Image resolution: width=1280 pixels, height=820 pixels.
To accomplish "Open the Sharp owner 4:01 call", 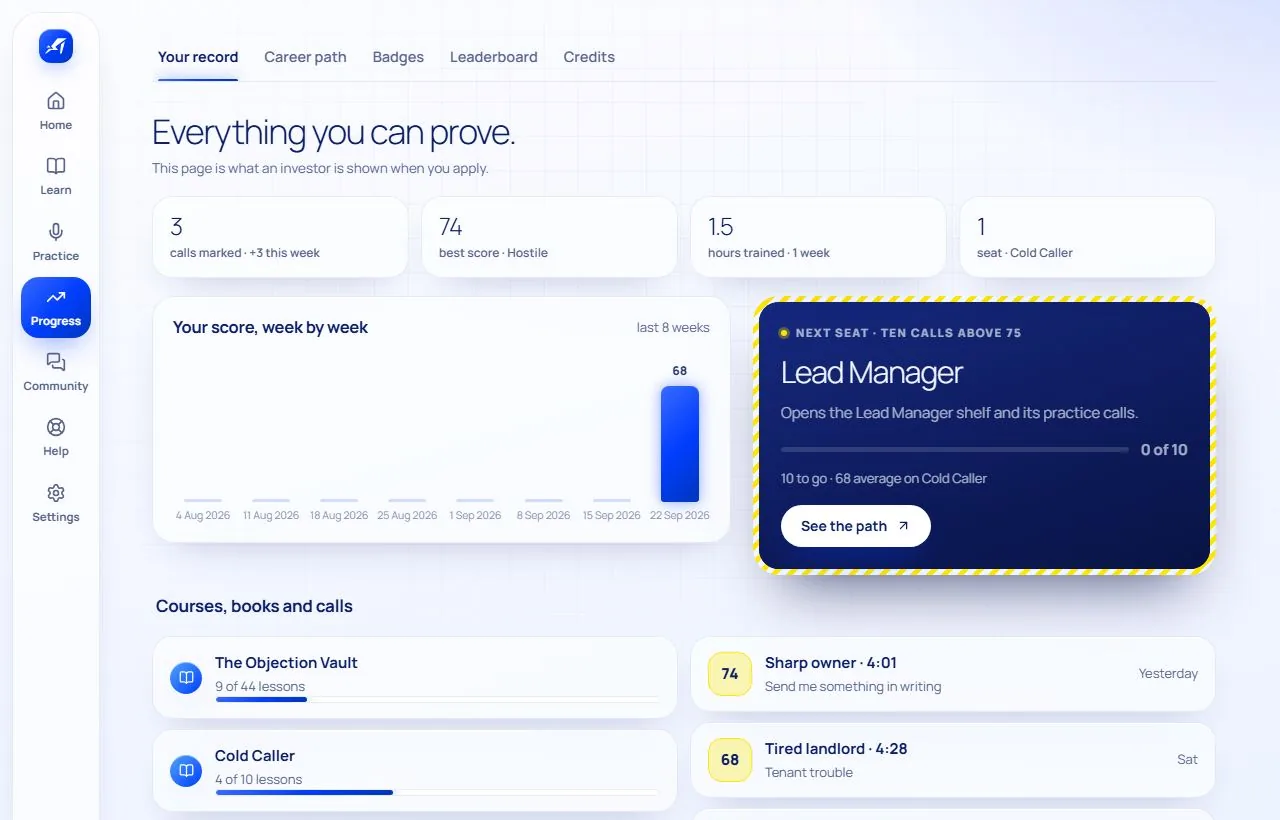I will coord(953,674).
